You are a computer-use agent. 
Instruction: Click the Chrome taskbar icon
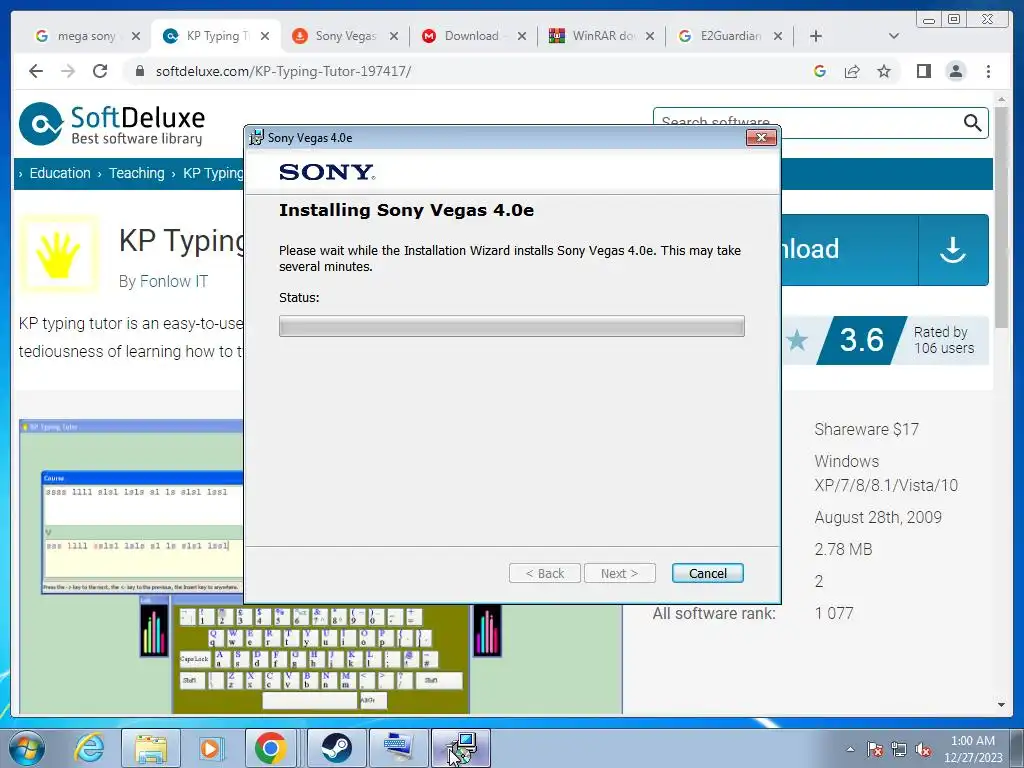(x=271, y=748)
